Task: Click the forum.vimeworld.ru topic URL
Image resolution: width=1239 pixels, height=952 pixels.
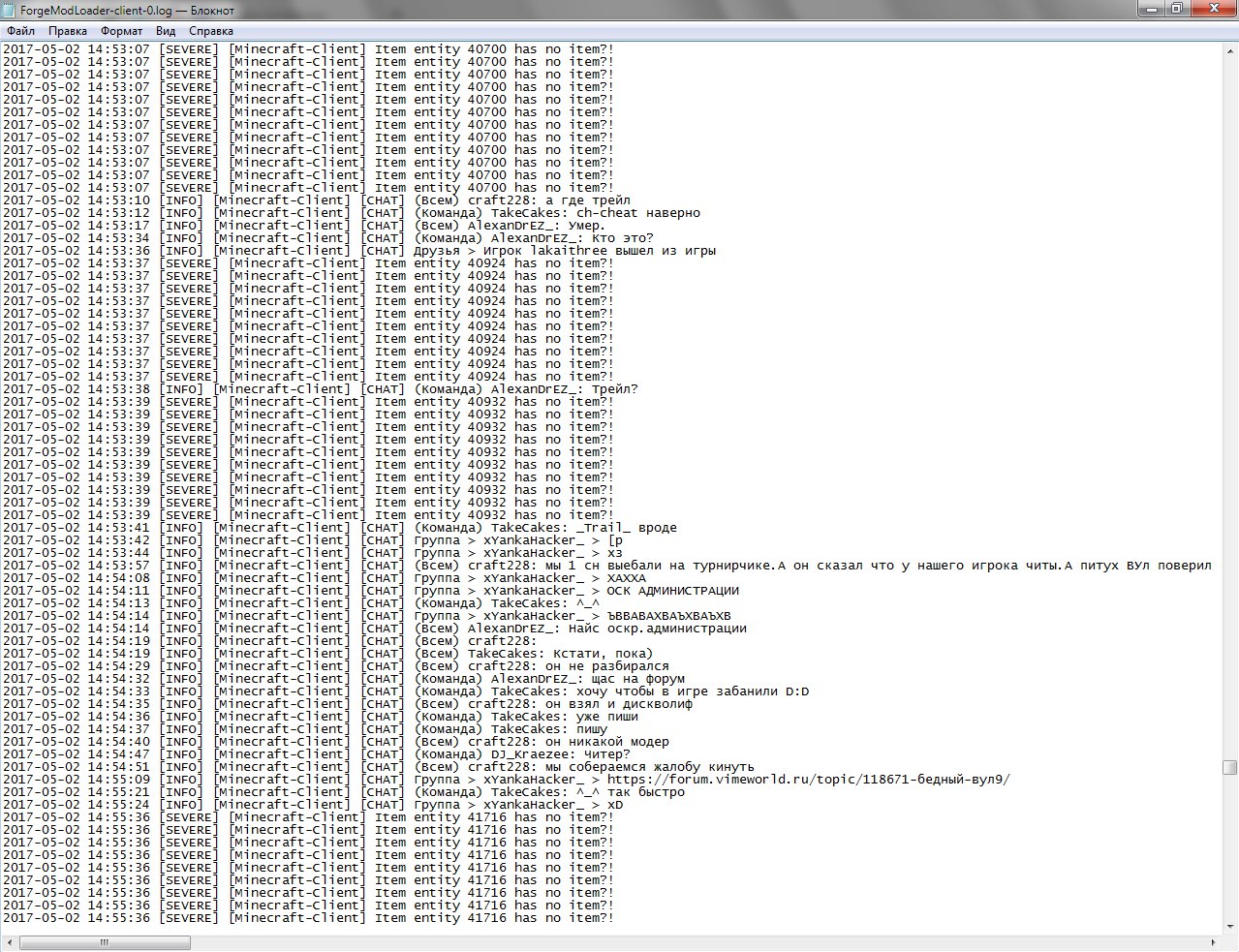Action: [809, 780]
